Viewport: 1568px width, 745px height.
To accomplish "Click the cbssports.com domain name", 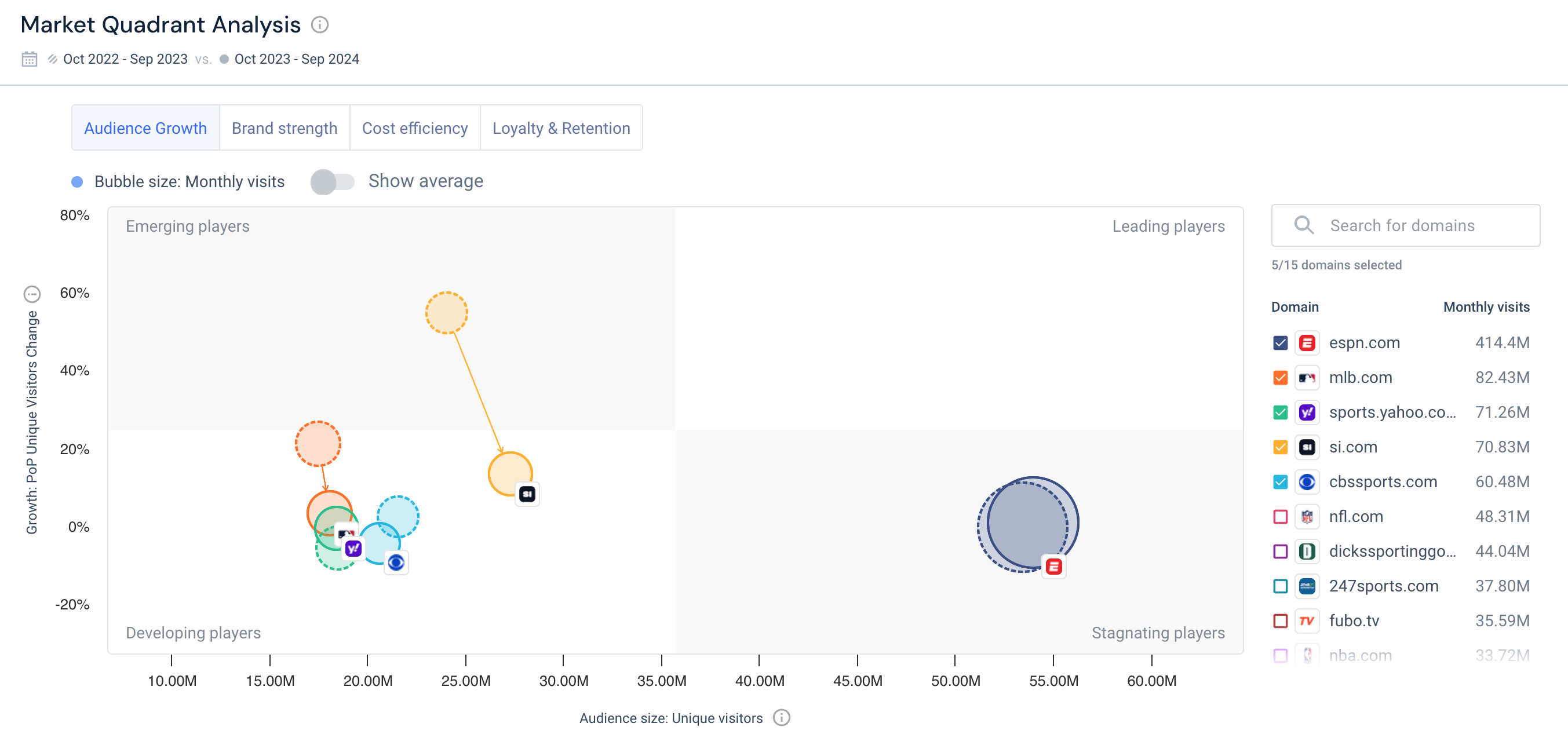I will click(1383, 481).
